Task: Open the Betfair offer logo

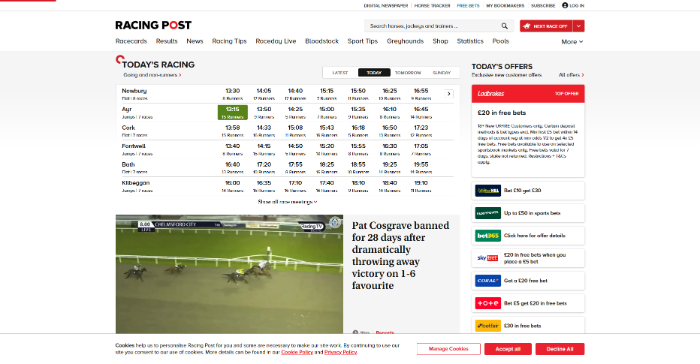Action: pyautogui.click(x=488, y=326)
